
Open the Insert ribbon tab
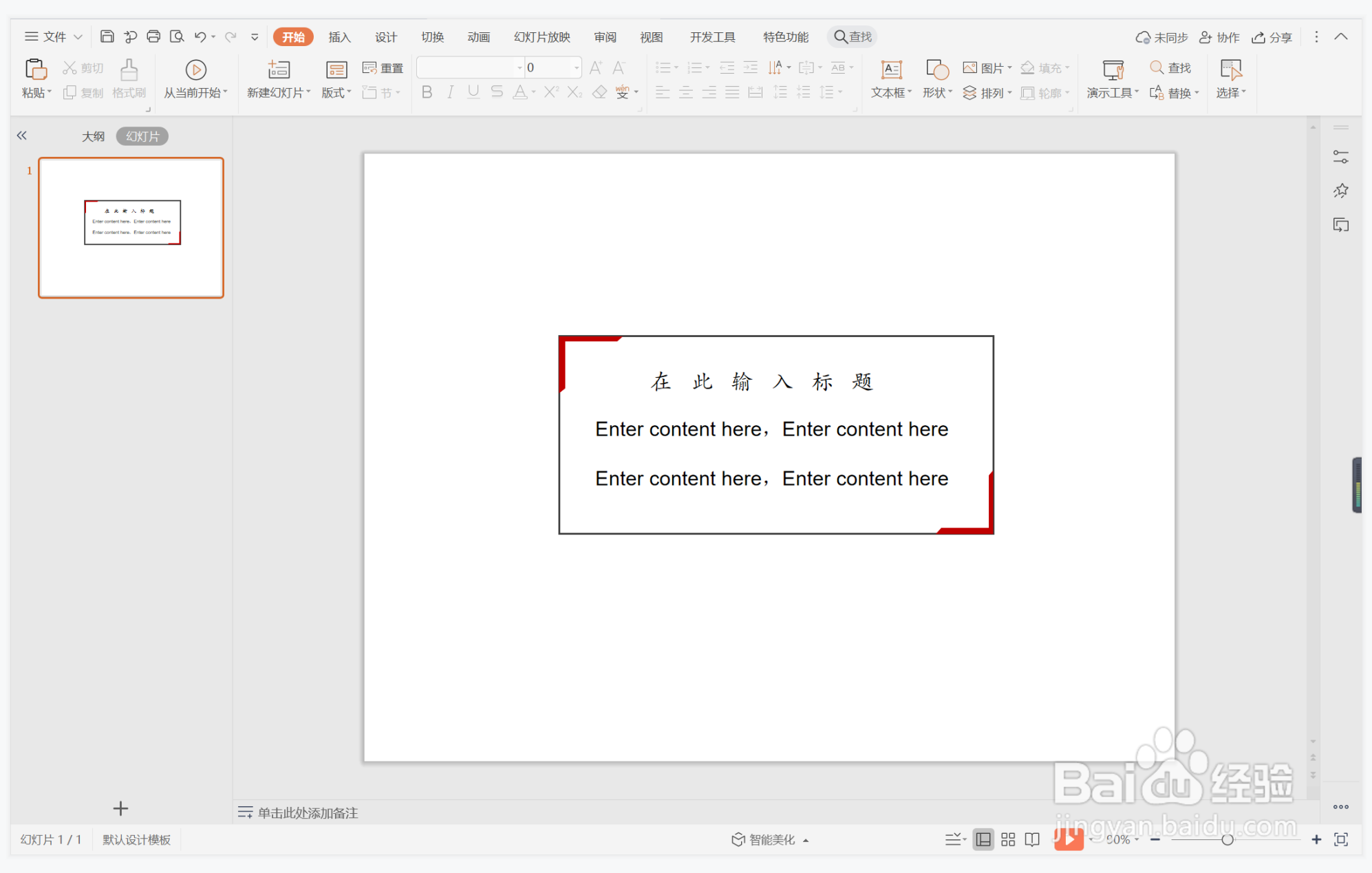pos(339,37)
